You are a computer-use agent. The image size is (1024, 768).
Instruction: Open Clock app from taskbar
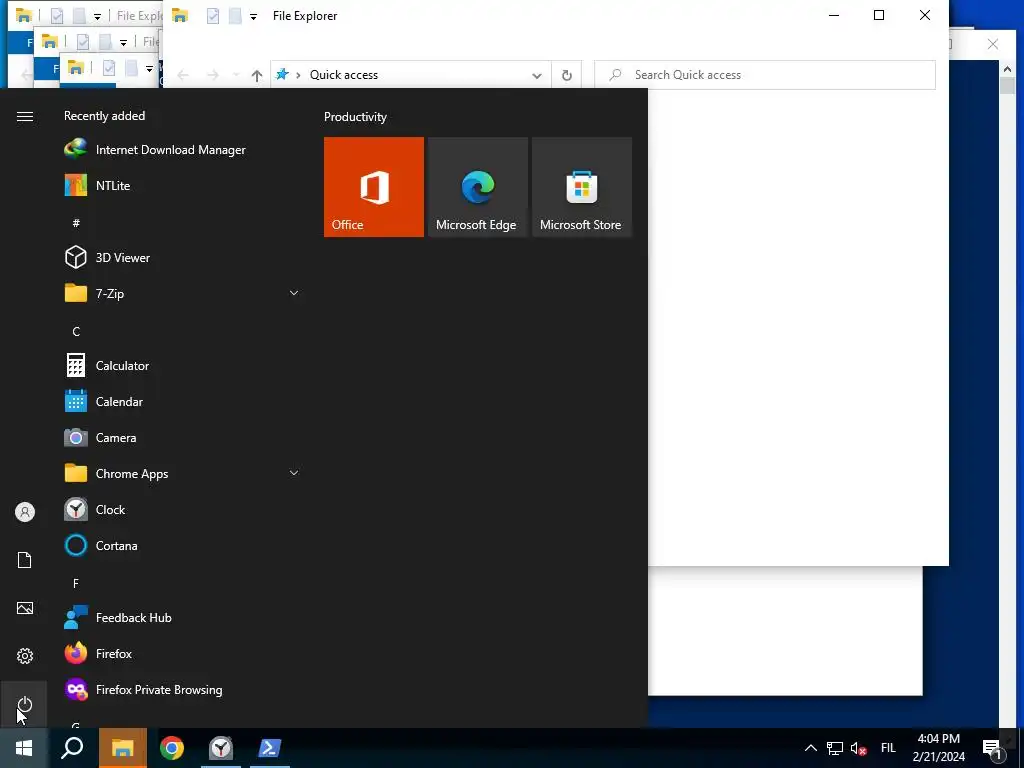click(221, 748)
